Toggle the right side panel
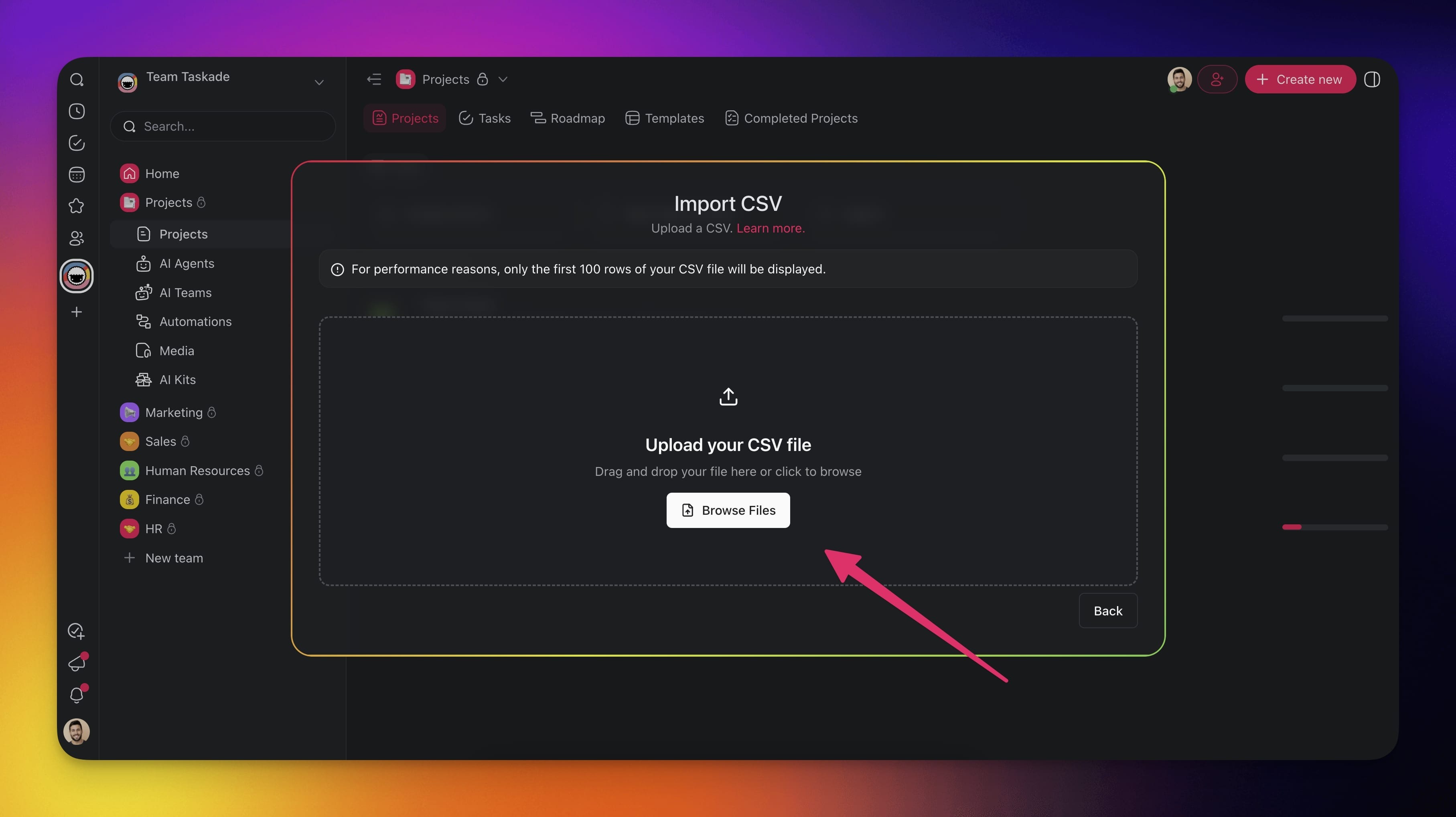 [x=1372, y=80]
